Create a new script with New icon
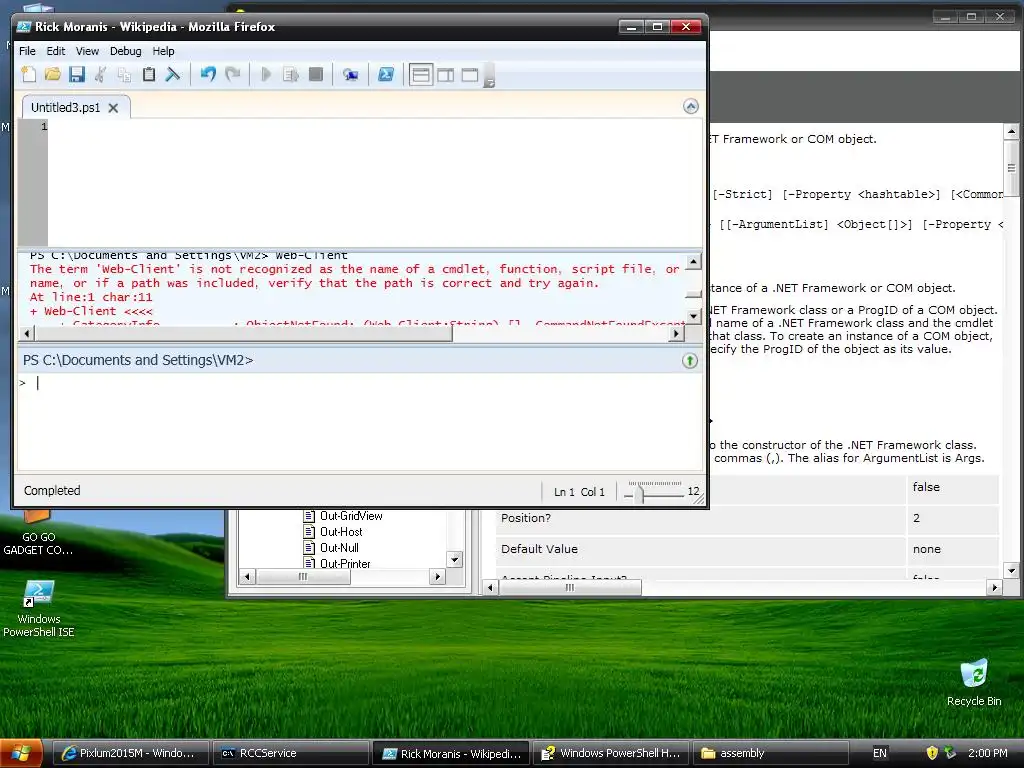The width and height of the screenshot is (1024, 768). tap(29, 74)
